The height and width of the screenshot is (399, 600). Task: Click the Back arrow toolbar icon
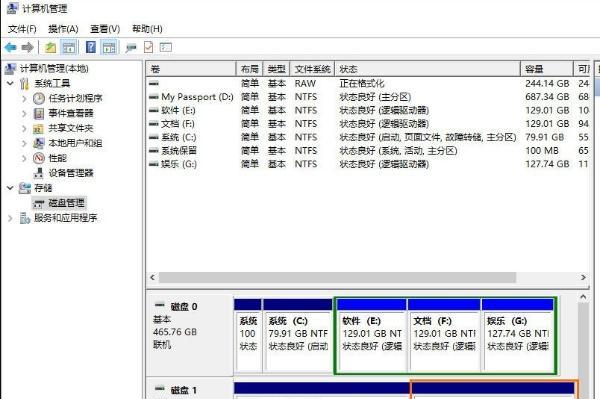pyautogui.click(x=11, y=47)
